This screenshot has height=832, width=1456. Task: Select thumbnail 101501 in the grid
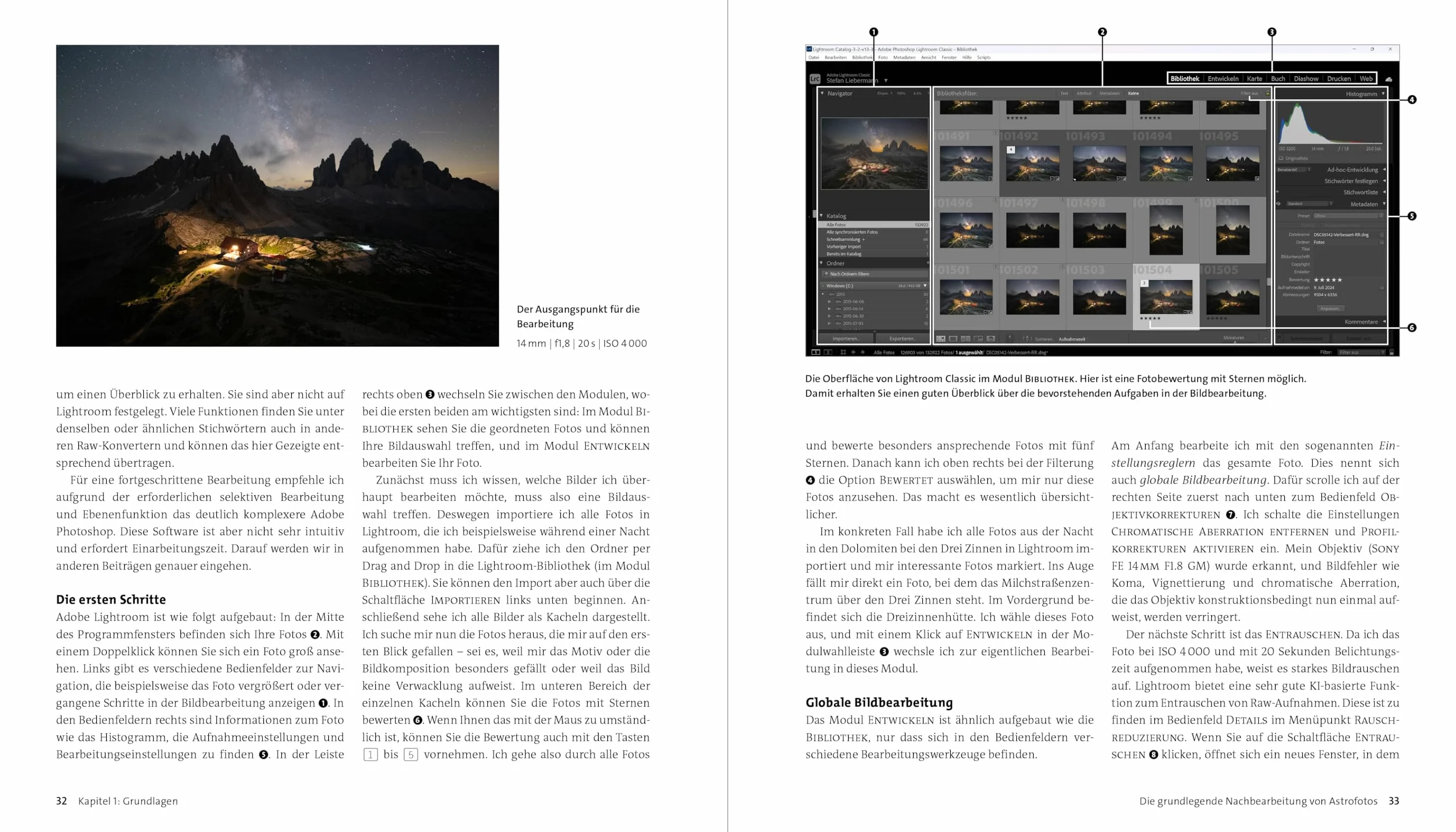pos(966,297)
